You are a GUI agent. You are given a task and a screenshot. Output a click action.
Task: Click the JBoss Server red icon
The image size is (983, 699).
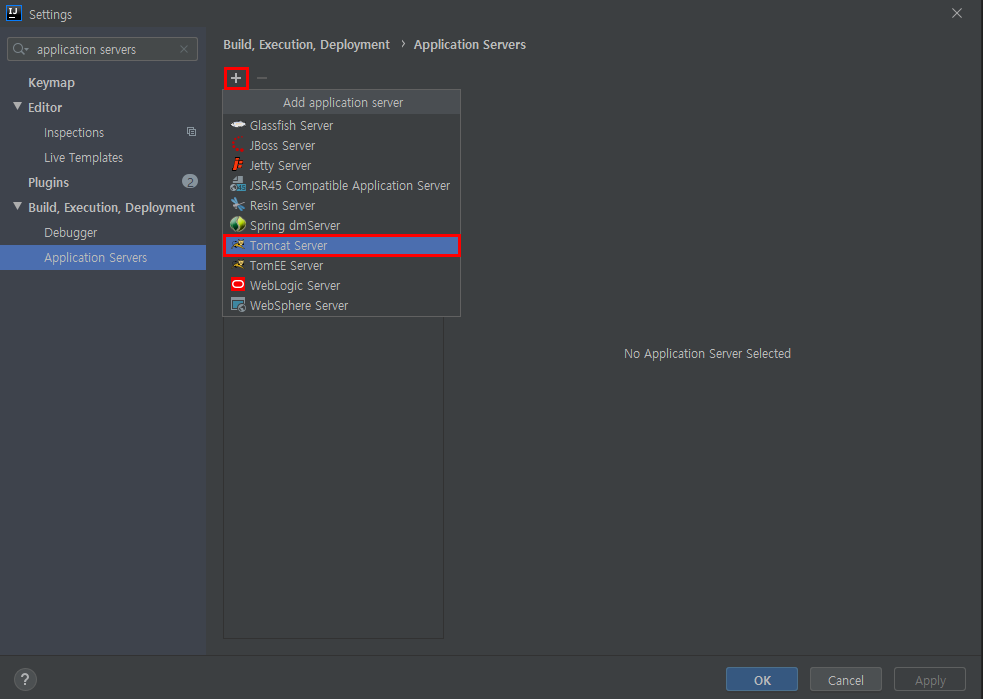(x=238, y=145)
